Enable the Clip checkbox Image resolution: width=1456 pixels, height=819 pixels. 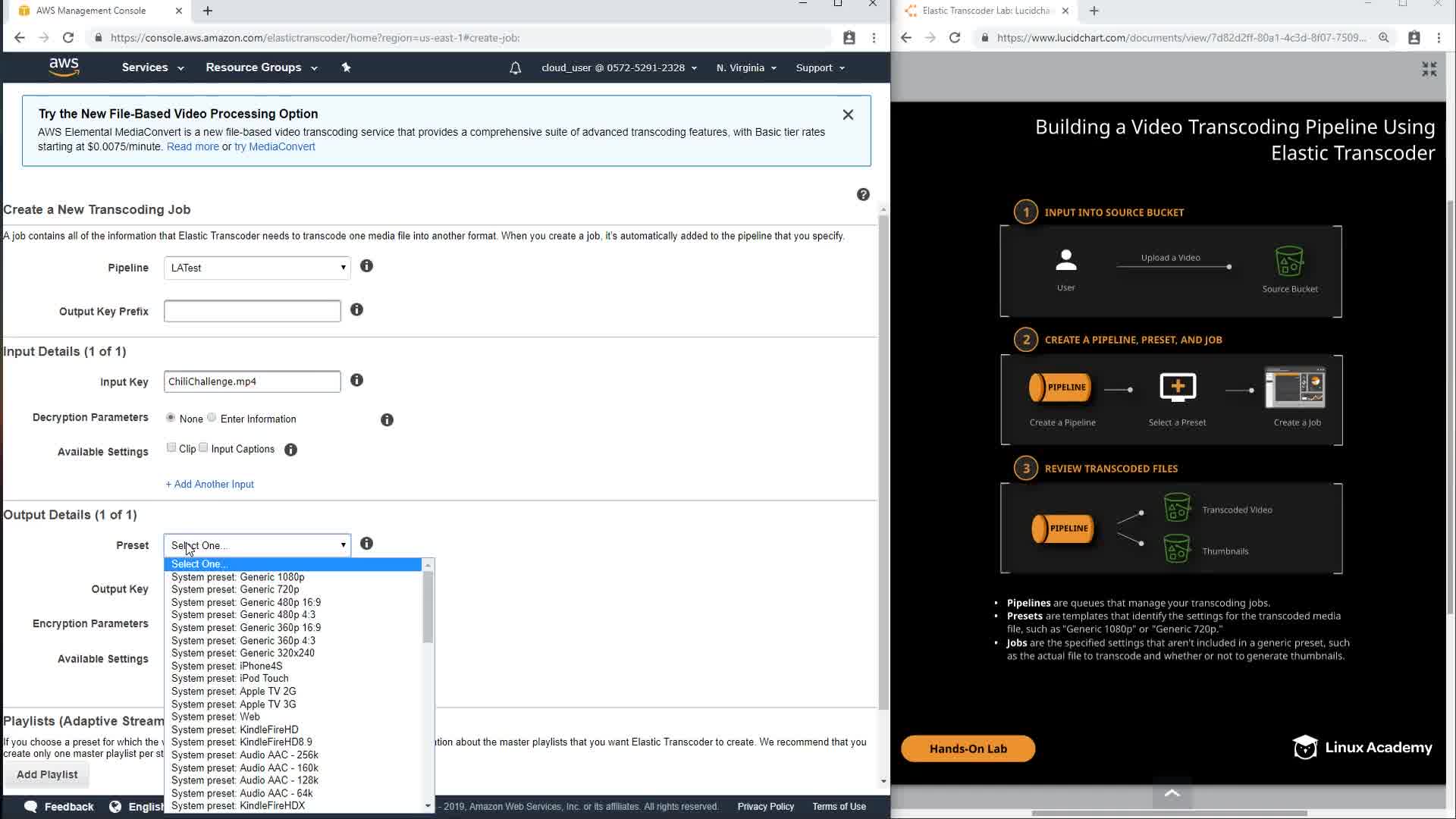(171, 447)
